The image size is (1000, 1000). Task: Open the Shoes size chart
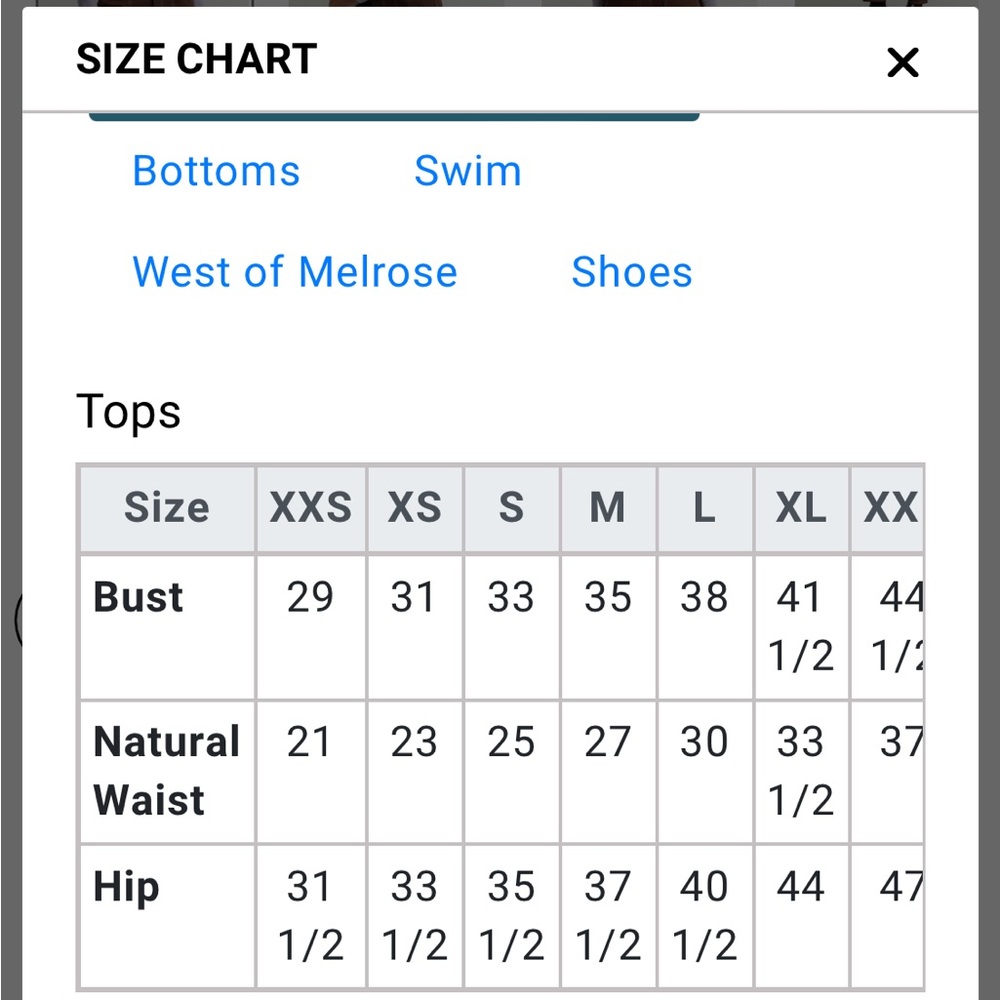pyautogui.click(x=632, y=272)
